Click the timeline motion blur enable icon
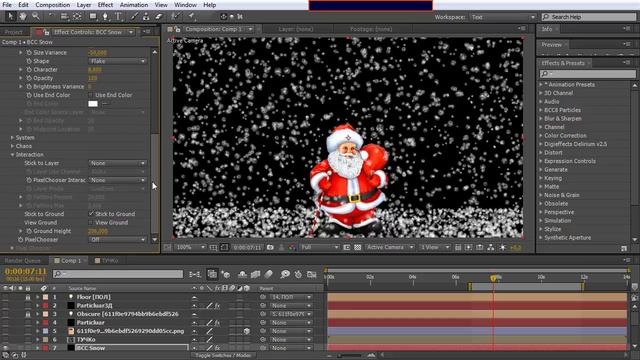 point(269,274)
